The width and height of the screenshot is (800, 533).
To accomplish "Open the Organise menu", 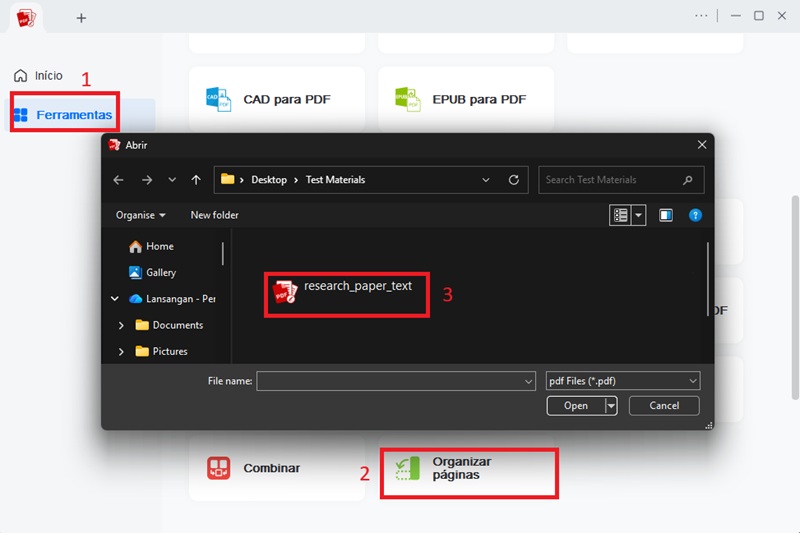I will [140, 215].
